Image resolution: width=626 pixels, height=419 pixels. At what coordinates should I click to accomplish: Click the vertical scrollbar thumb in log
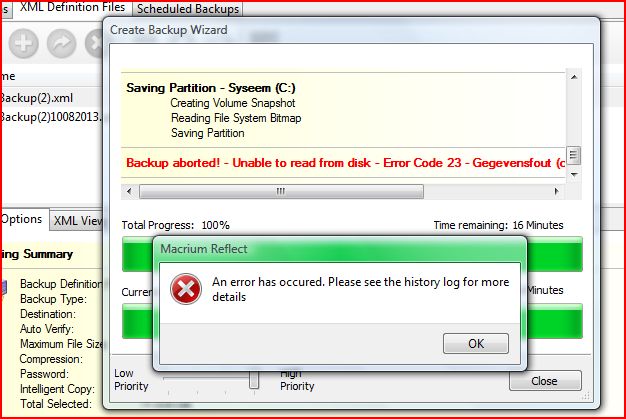pos(574,155)
